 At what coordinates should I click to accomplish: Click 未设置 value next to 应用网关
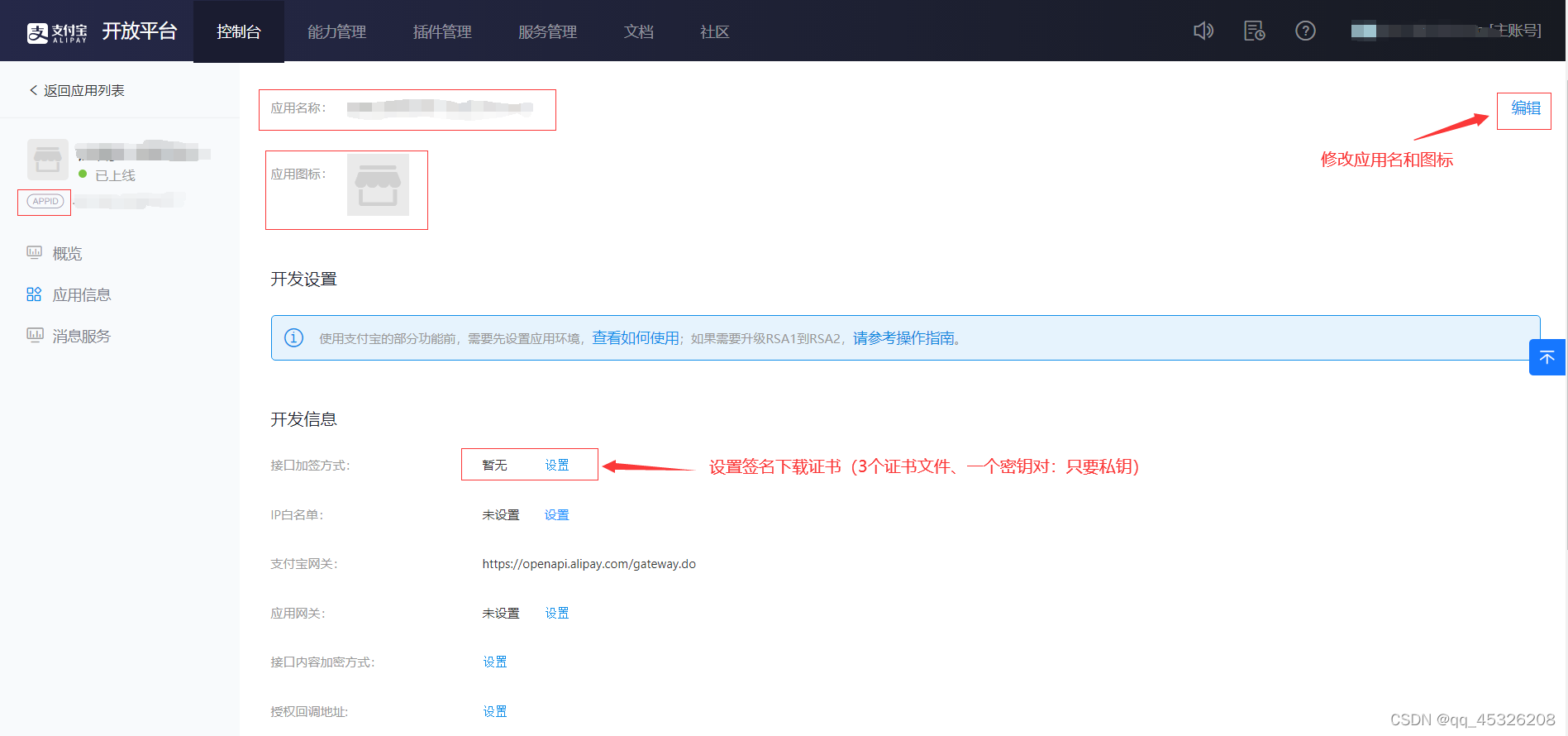pyautogui.click(x=501, y=613)
